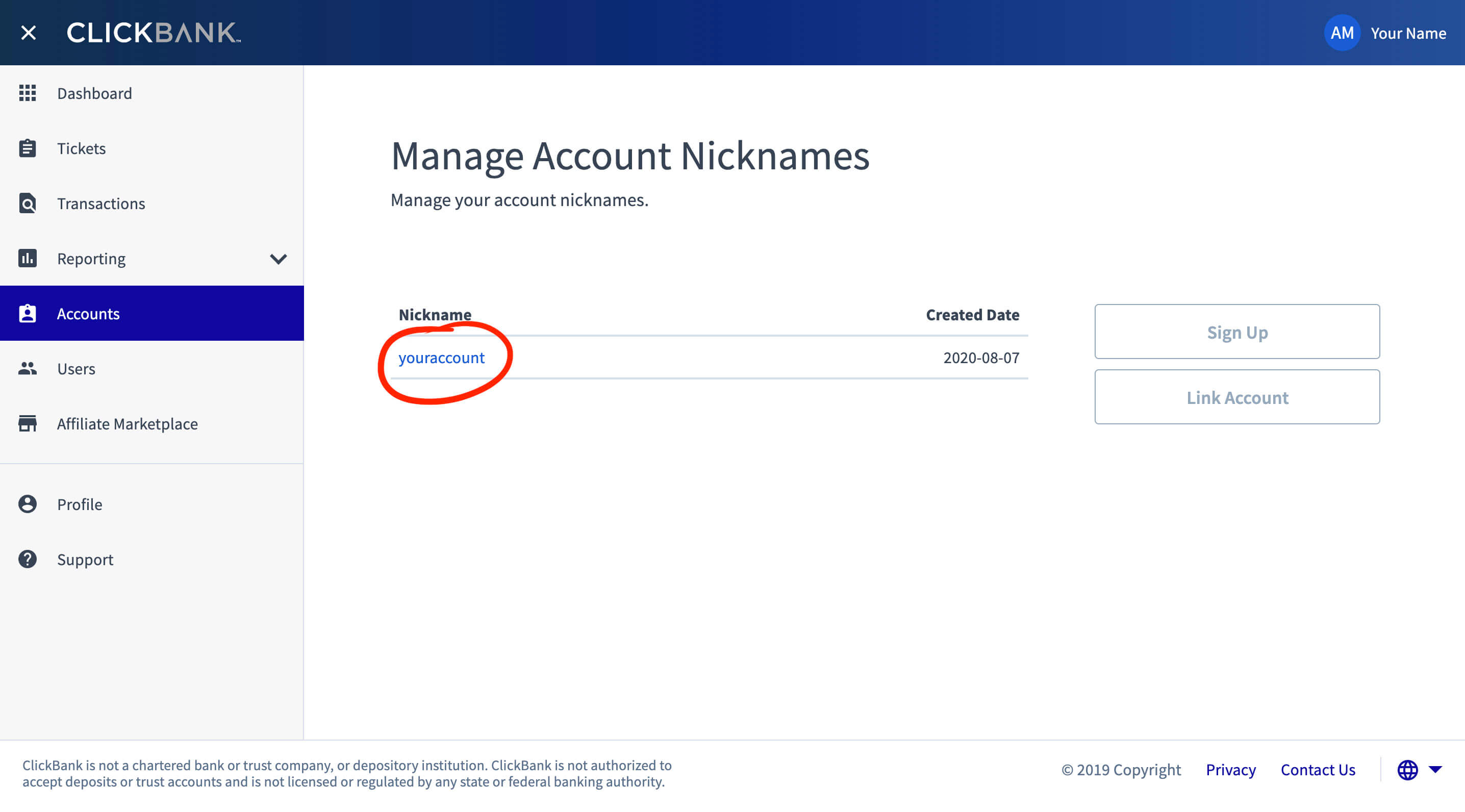Select Accounts in the sidebar
This screenshot has height=812, width=1465.
[x=152, y=313]
